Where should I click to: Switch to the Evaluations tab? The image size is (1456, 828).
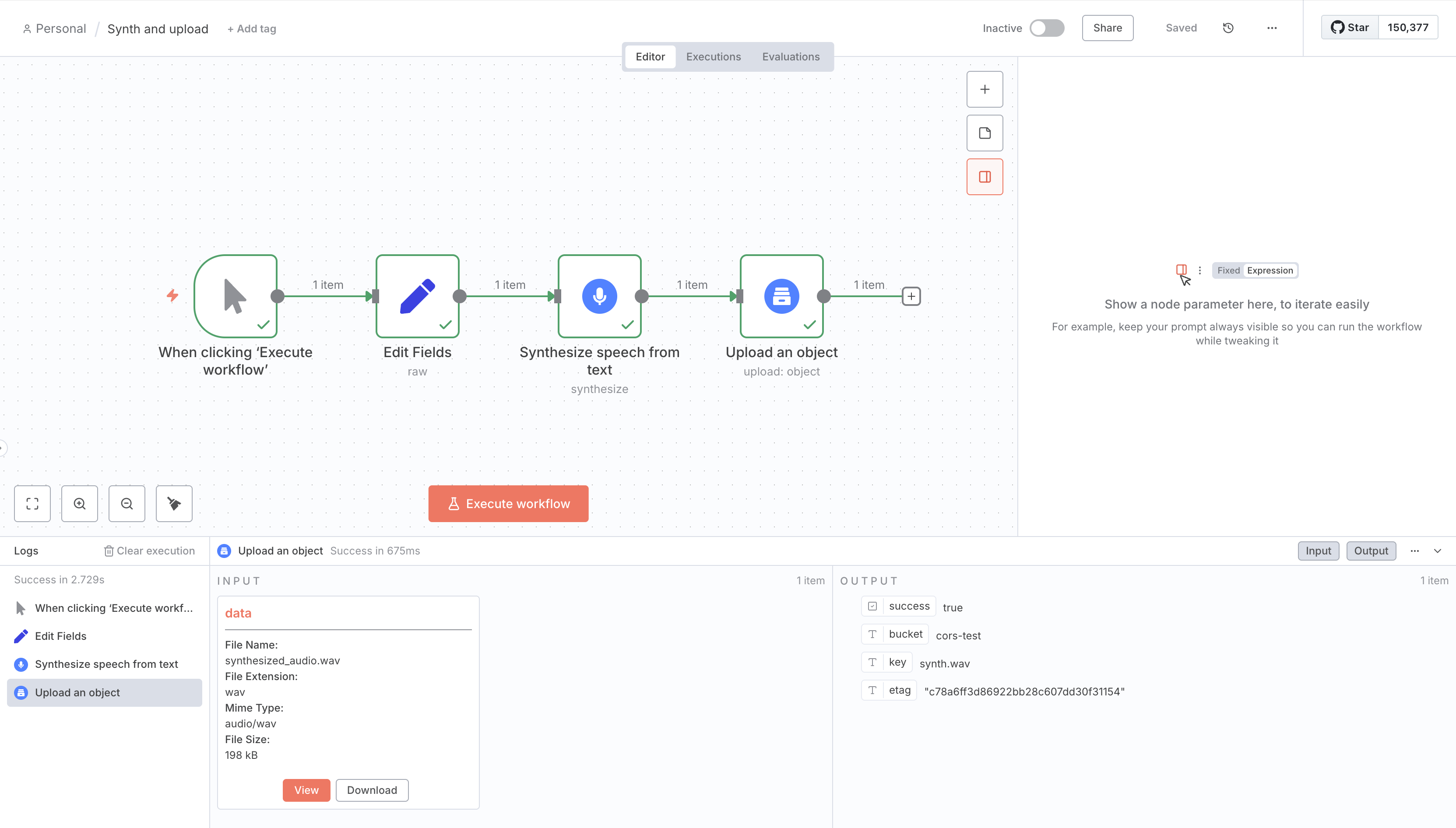point(791,56)
